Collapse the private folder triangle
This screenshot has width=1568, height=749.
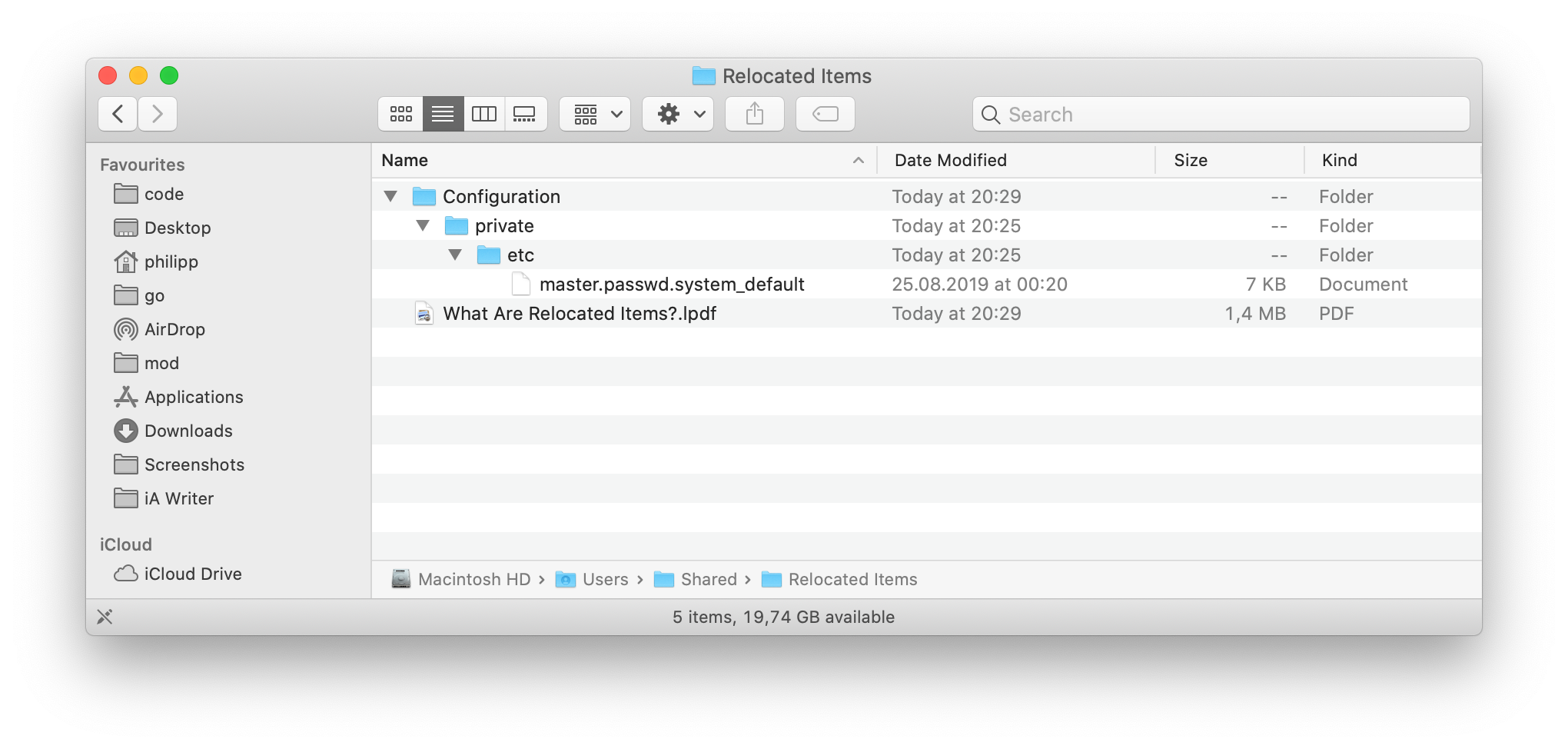coord(423,226)
